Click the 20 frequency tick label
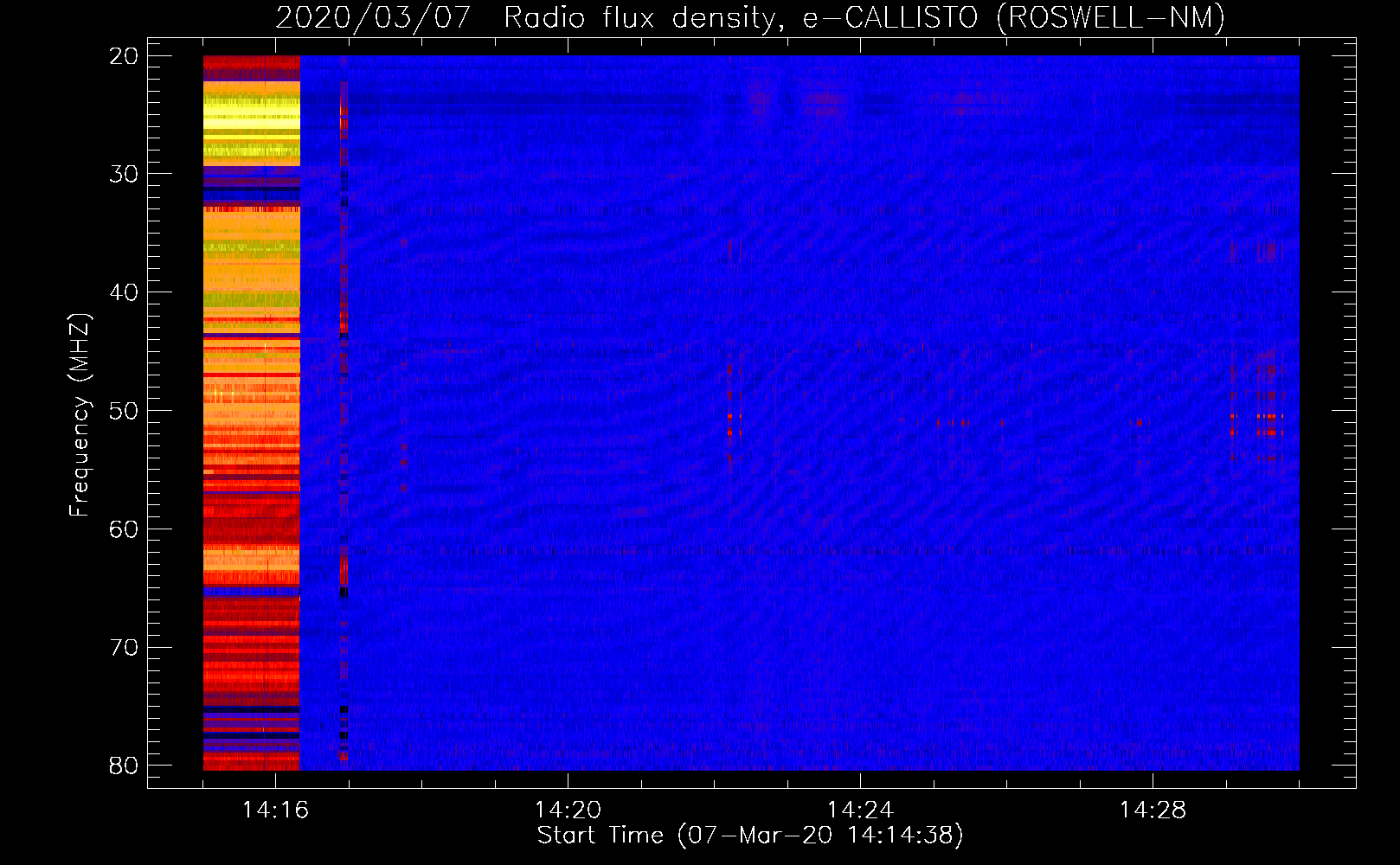This screenshot has width=1400, height=865. 124,56
